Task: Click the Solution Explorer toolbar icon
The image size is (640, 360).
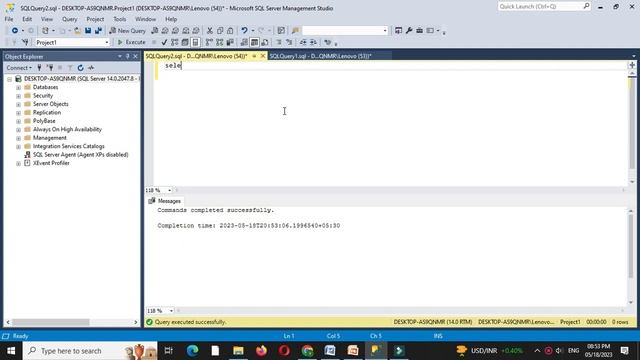Action: (x=398, y=31)
